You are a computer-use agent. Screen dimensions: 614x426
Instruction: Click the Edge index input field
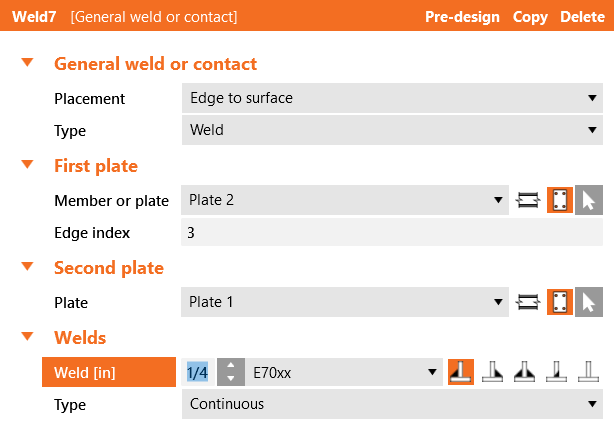pos(393,233)
